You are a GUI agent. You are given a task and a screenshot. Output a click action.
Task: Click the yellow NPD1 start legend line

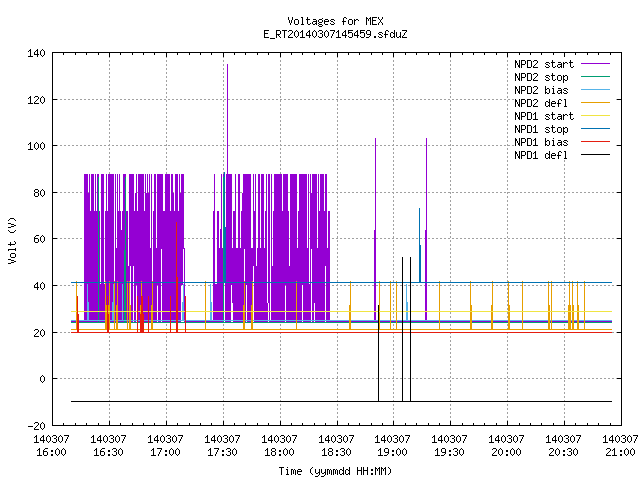596,116
